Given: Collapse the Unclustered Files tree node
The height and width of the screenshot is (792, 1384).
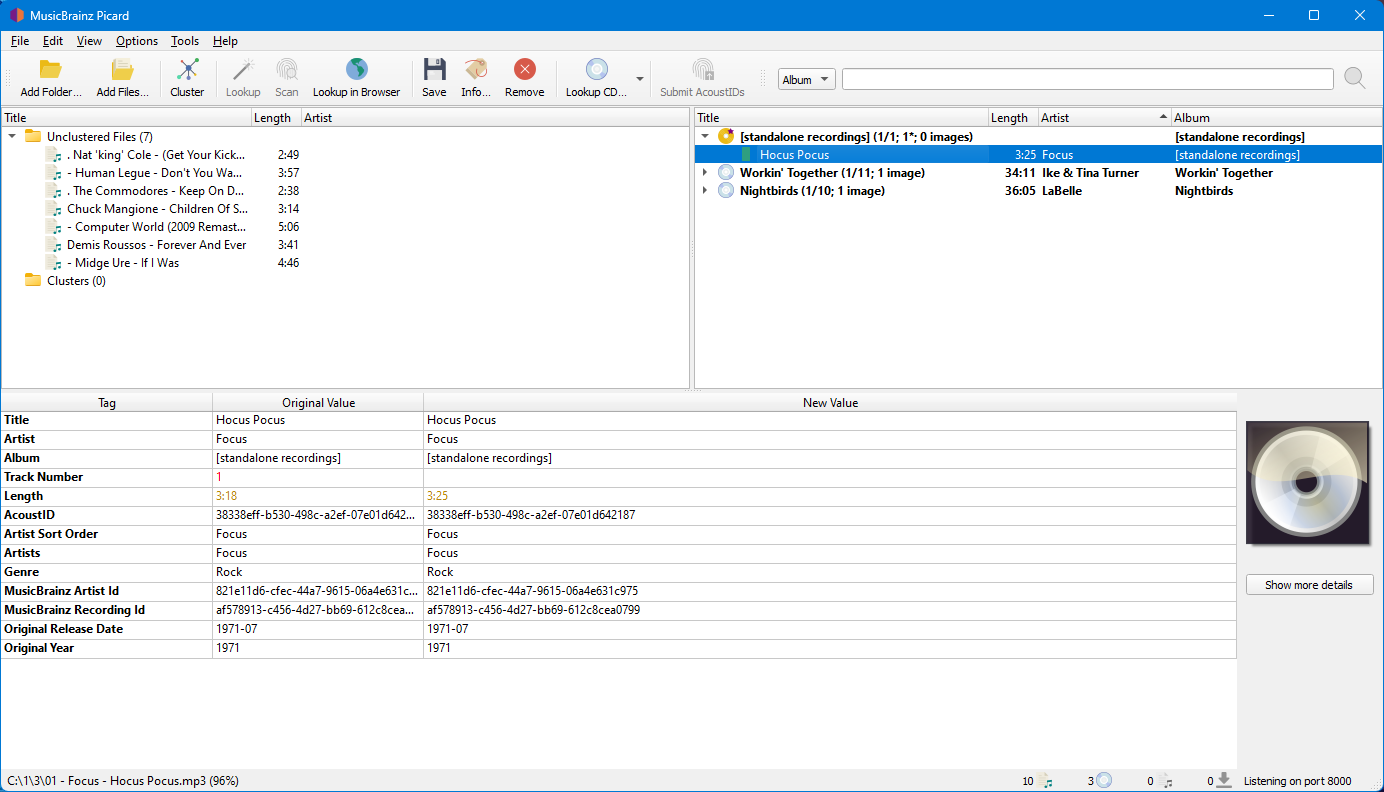Looking at the screenshot, I should [x=12, y=136].
